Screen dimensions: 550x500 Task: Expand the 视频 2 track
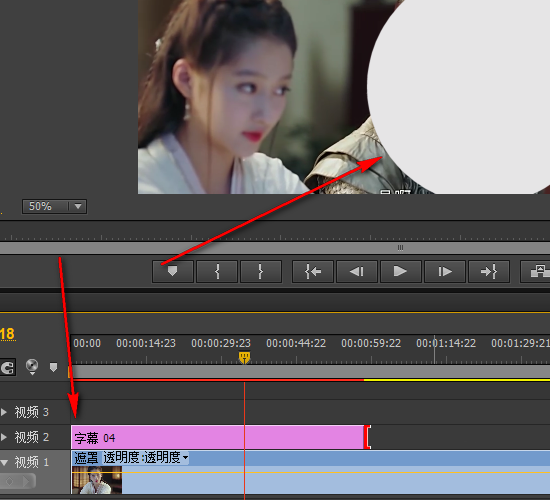click(4, 437)
